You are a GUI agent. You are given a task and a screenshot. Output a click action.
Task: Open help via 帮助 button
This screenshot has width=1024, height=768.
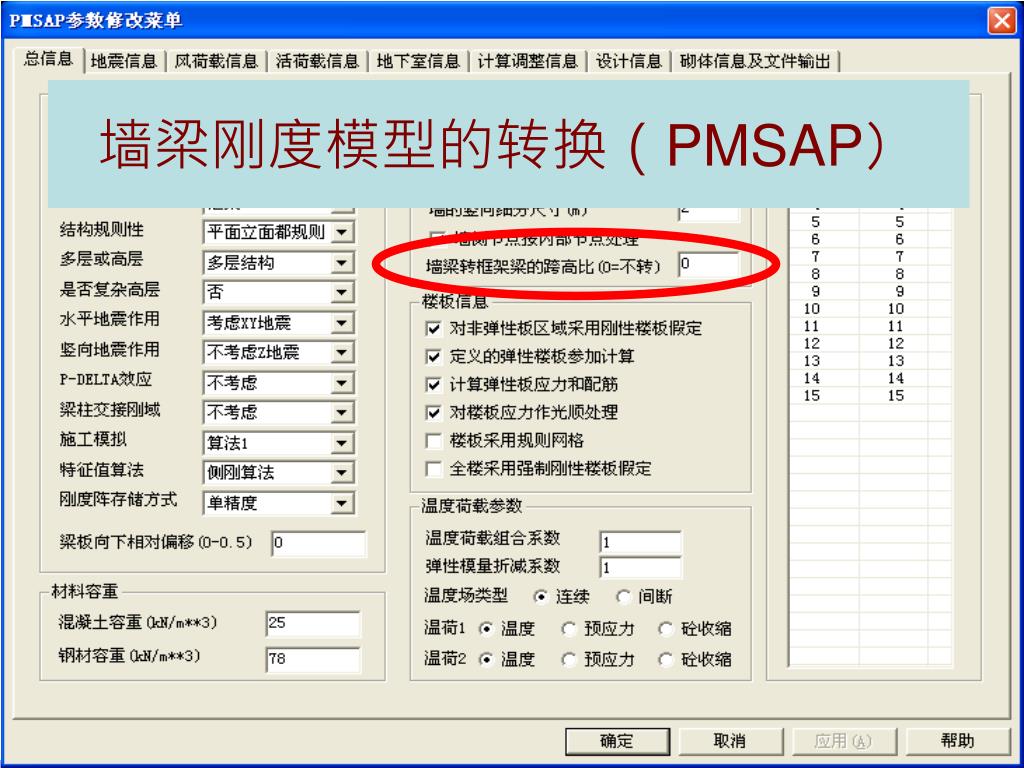957,741
